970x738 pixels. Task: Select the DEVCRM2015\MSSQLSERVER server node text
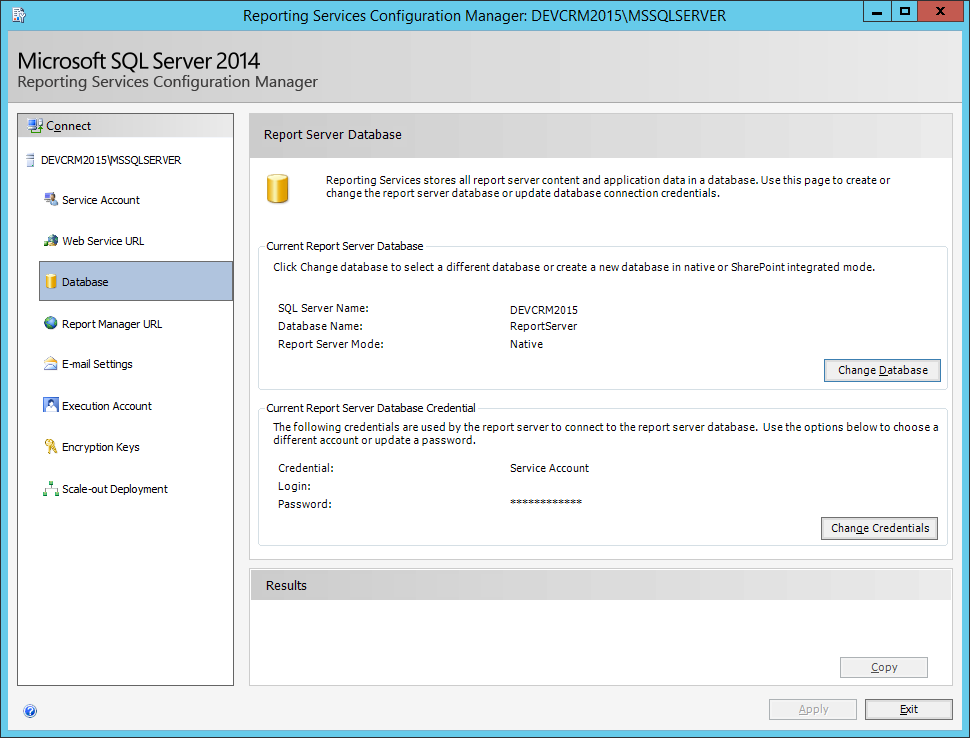pyautogui.click(x=111, y=160)
